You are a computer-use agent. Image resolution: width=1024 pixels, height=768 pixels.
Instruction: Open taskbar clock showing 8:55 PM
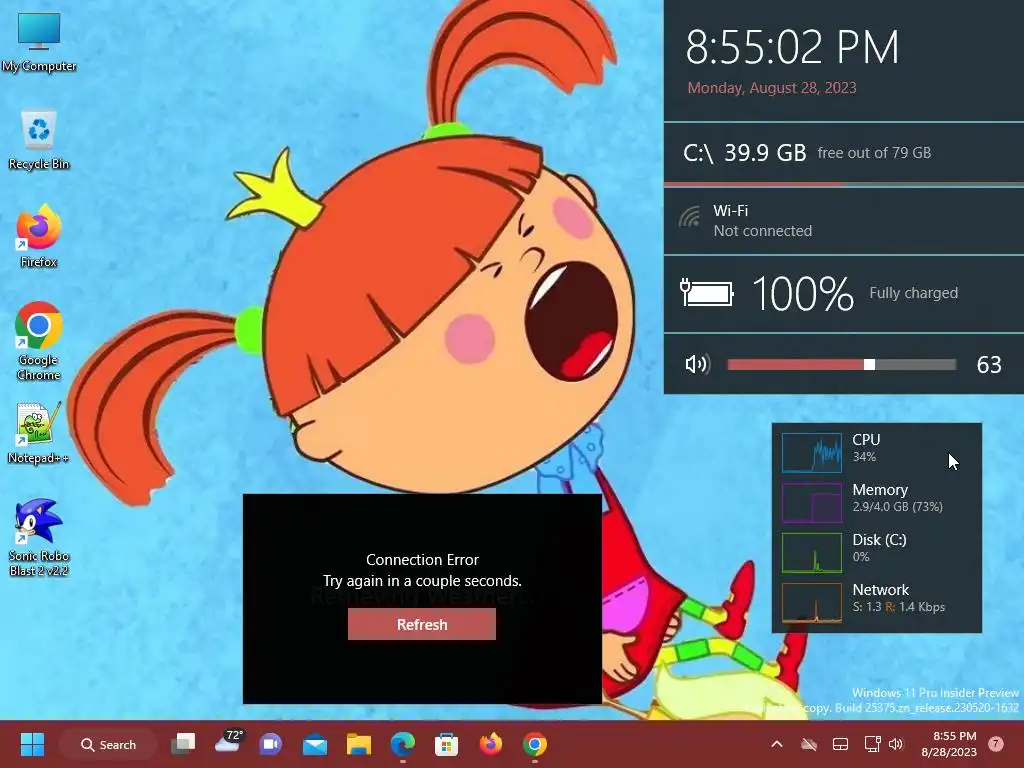(949, 744)
